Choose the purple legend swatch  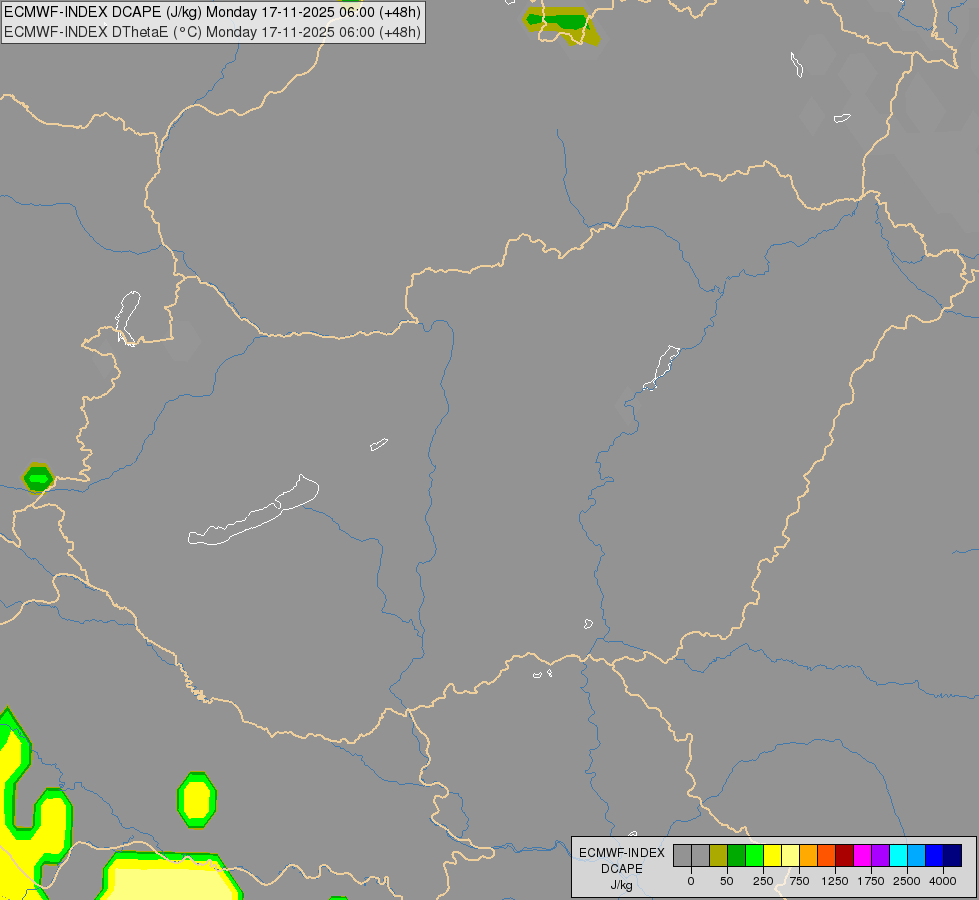(880, 855)
